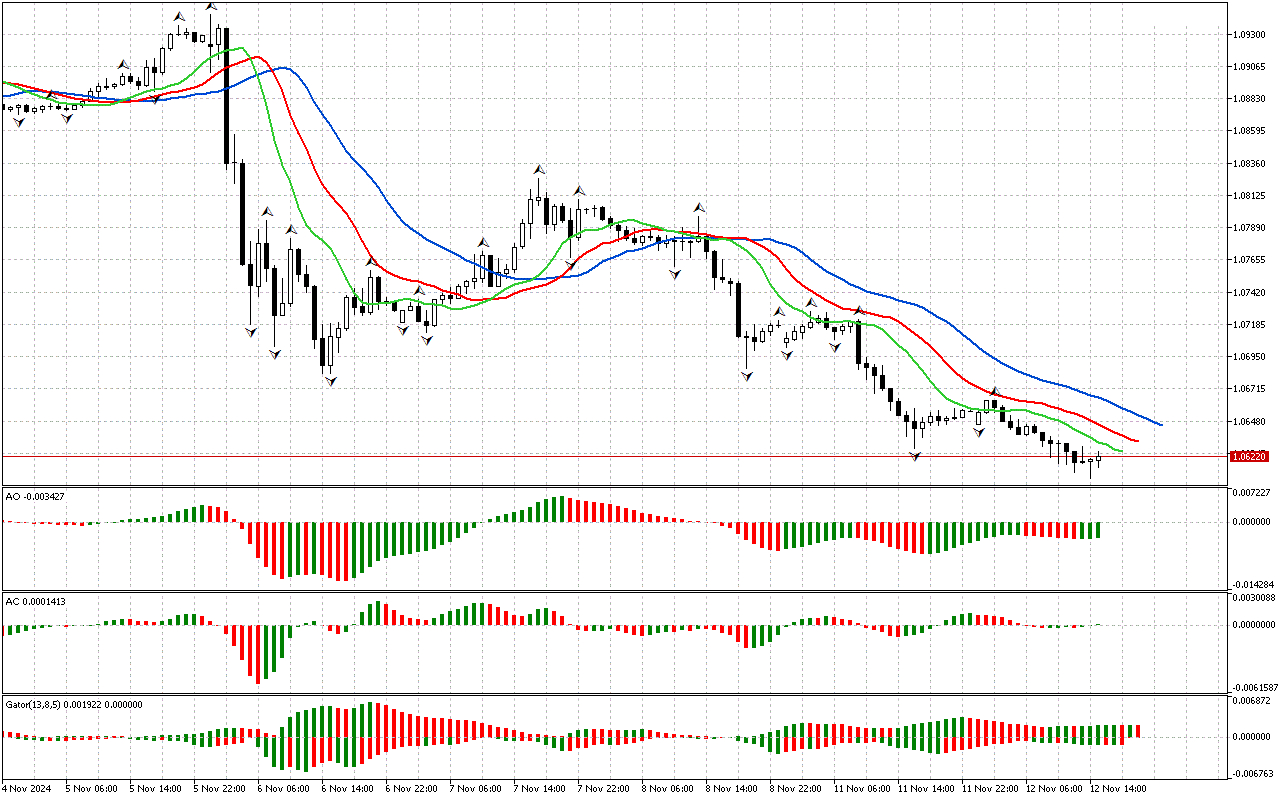Click the 1.06950 price axis label
The image size is (1280, 800).
tap(1251, 357)
